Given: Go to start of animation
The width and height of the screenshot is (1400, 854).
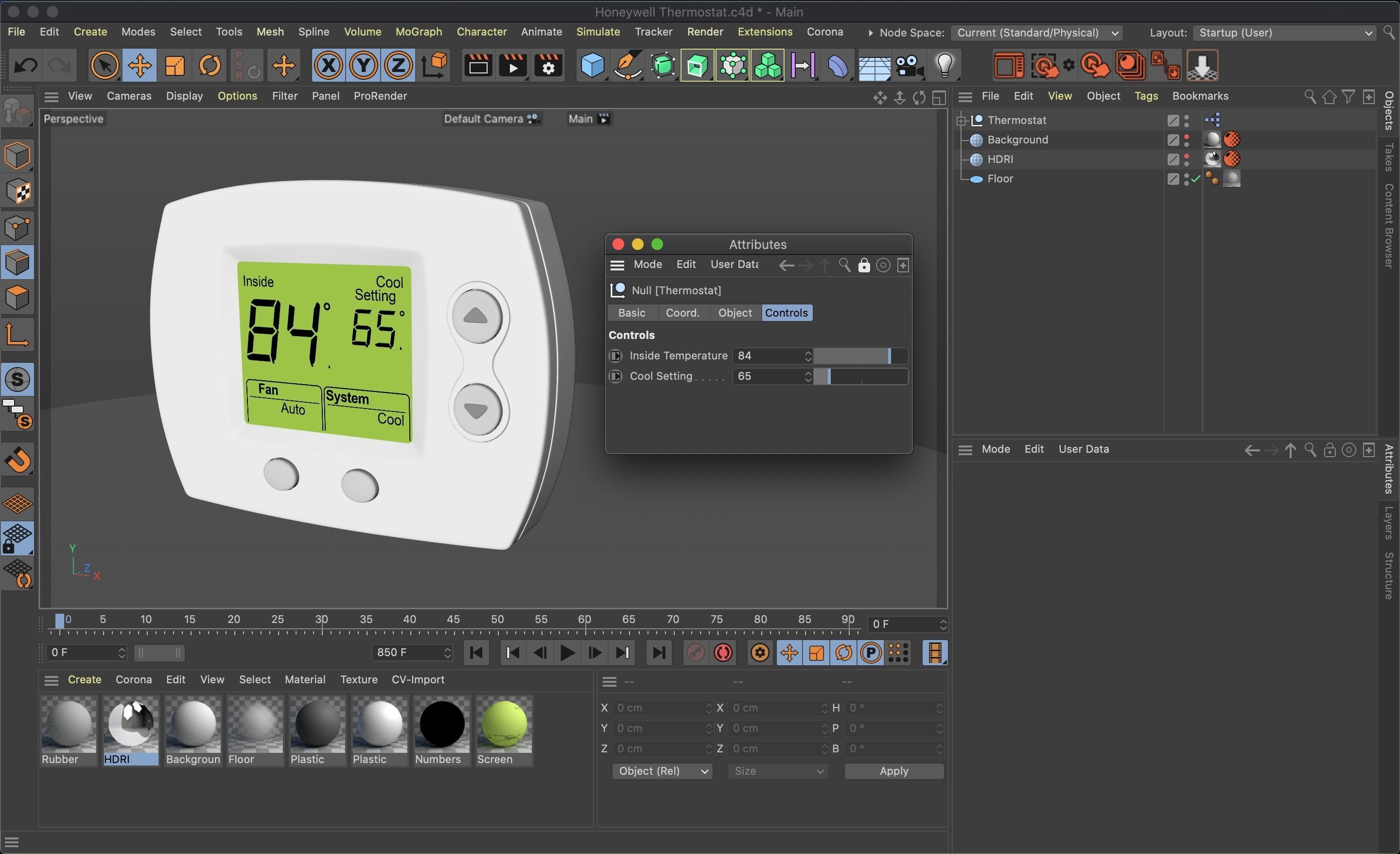Looking at the screenshot, I should pos(476,653).
